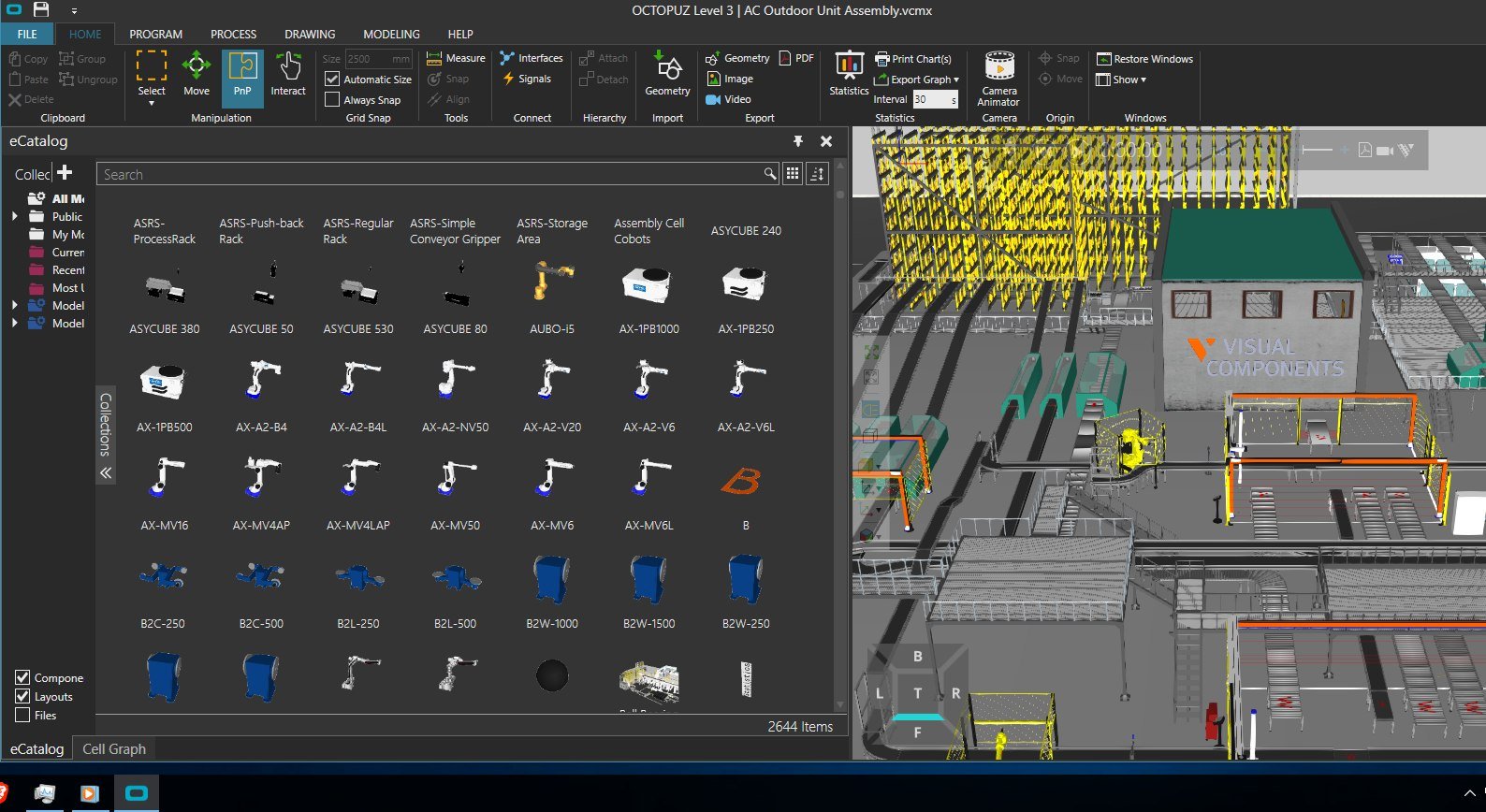The image size is (1486, 812).
Task: Show Interfaces connection editor
Action: [x=532, y=58]
